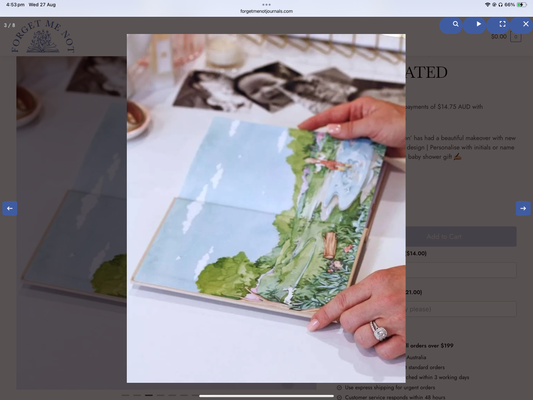This screenshot has width=533, height=400.
Task: Select the currently active third slide indicator
Action: coord(149,395)
